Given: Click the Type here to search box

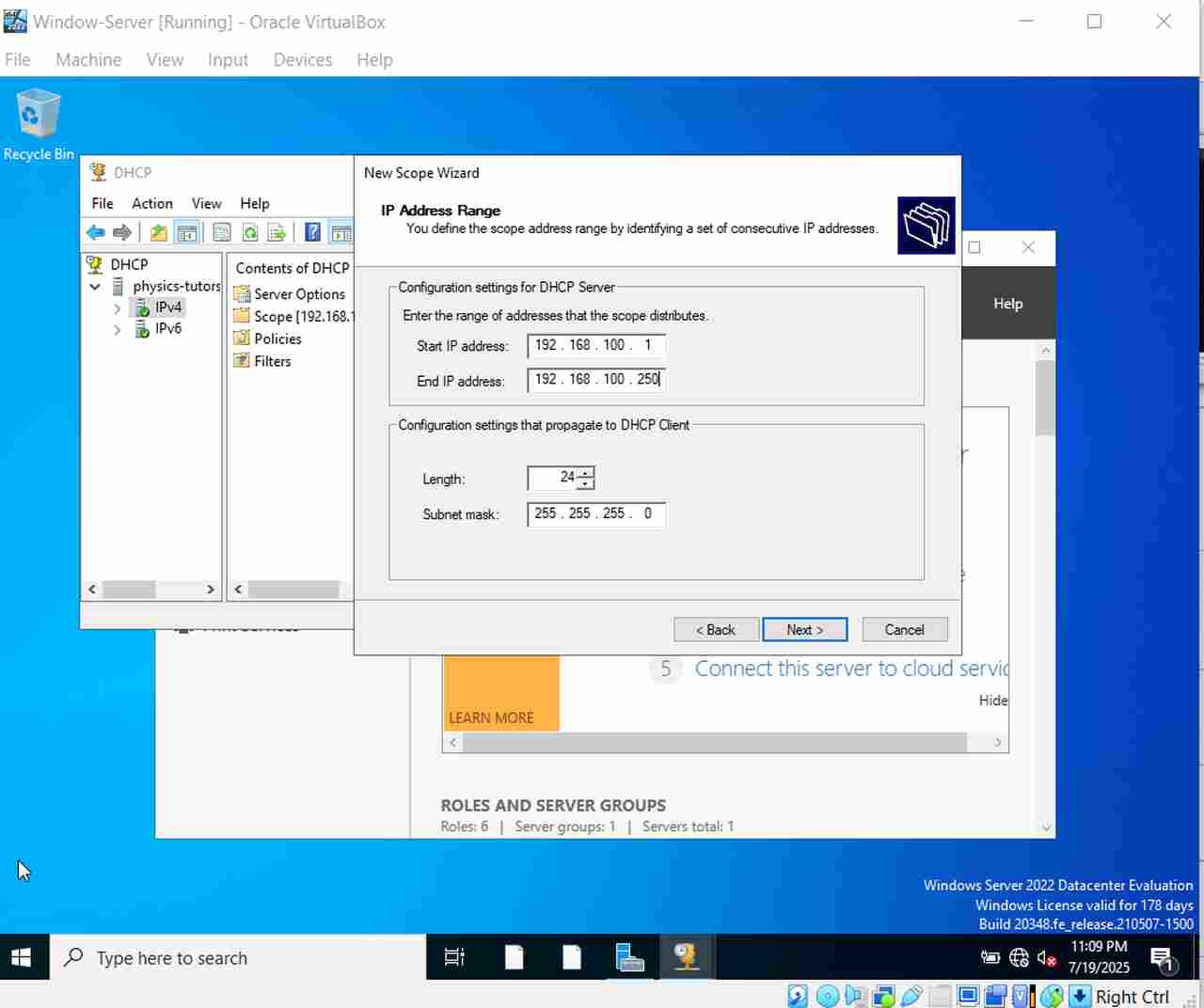Looking at the screenshot, I should pyautogui.click(x=238, y=957).
